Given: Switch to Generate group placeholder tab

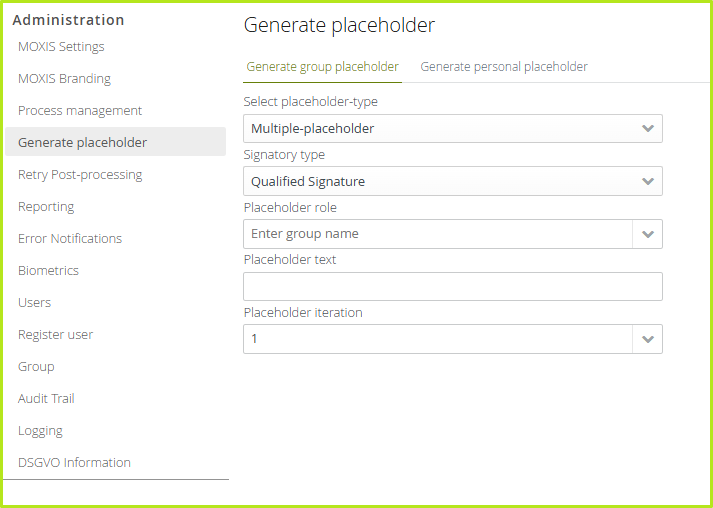Looking at the screenshot, I should point(322,67).
